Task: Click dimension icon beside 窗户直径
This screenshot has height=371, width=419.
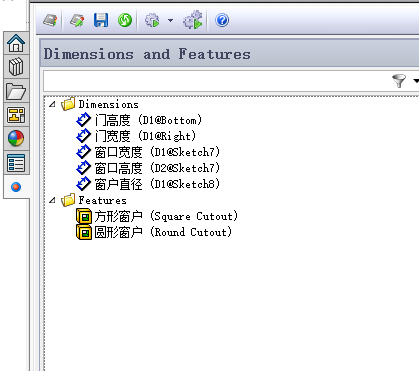Action: pos(84,184)
